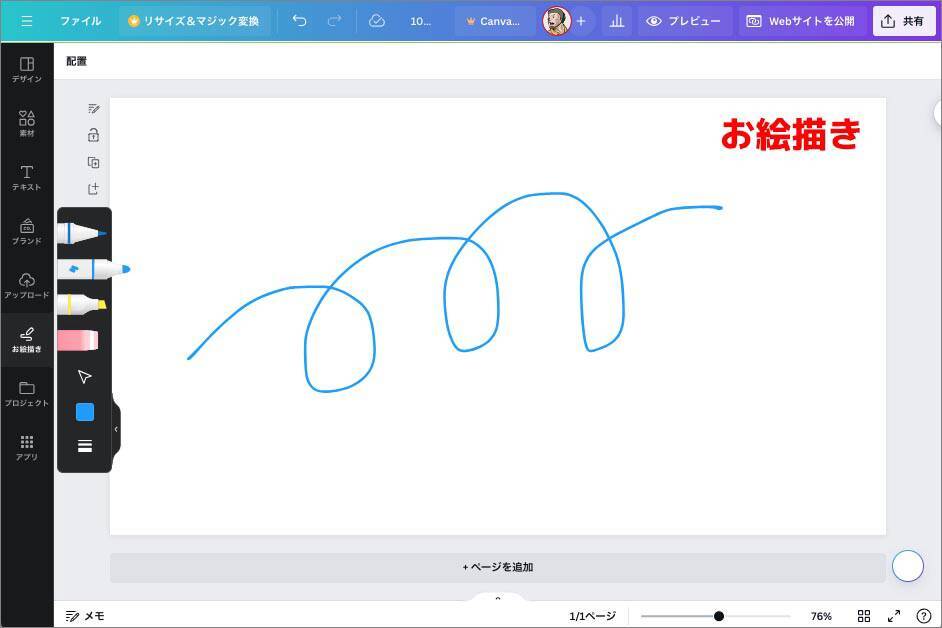This screenshot has width=942, height=628.
Task: Toggle the page lock icon
Action: tap(93, 135)
